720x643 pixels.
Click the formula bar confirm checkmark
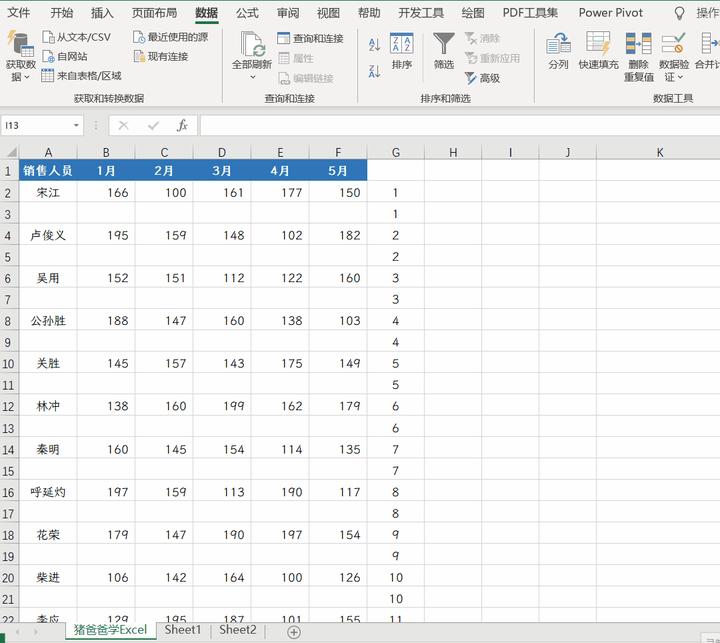click(x=153, y=125)
